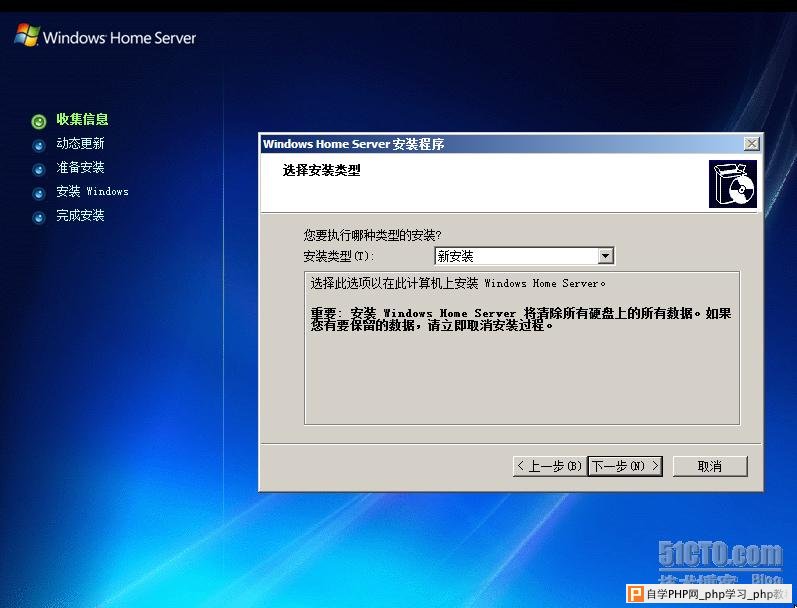Screen dimensions: 797x608
Task: Click the 准备安装 step bullet icon
Action: click(39, 169)
